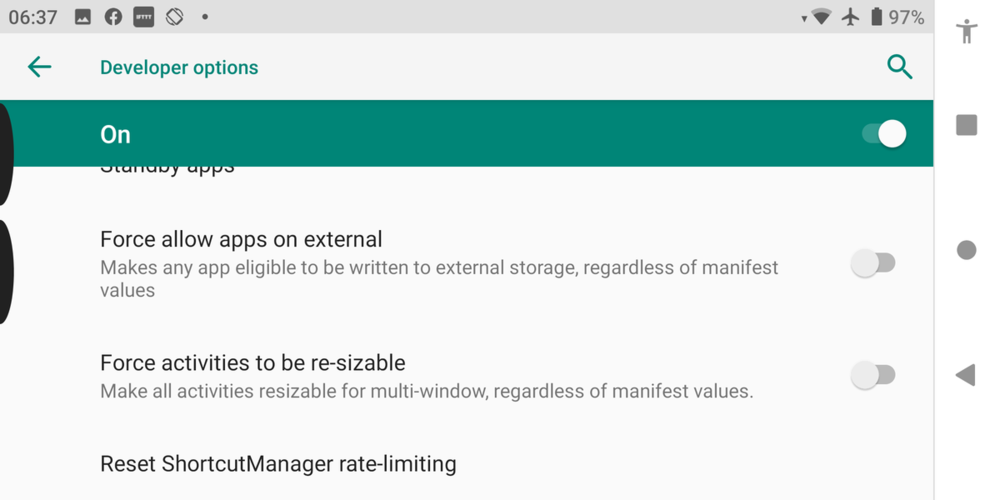Open recent apps with square button
Image resolution: width=1000 pixels, height=500 pixels.
[966, 125]
